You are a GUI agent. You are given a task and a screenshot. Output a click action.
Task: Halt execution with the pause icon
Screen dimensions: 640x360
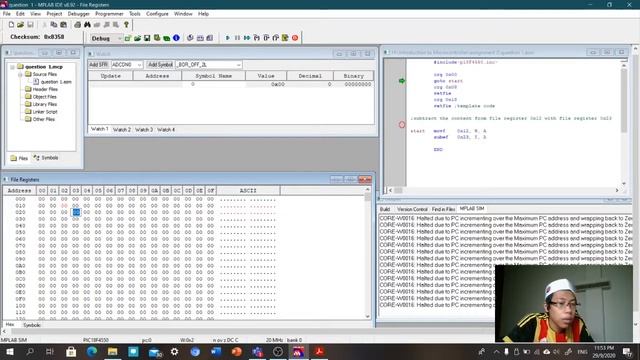coord(237,38)
